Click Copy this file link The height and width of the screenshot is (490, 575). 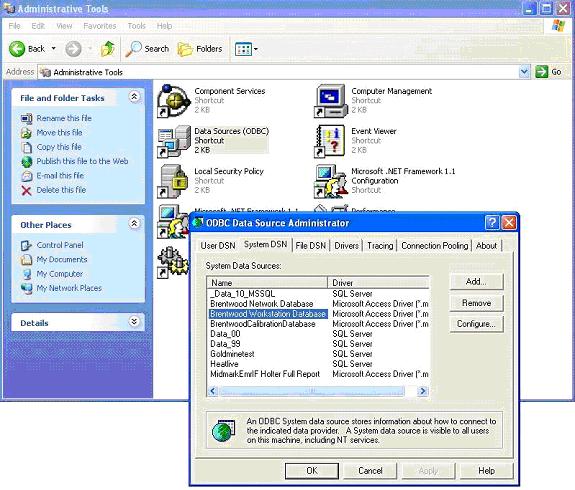(59, 147)
